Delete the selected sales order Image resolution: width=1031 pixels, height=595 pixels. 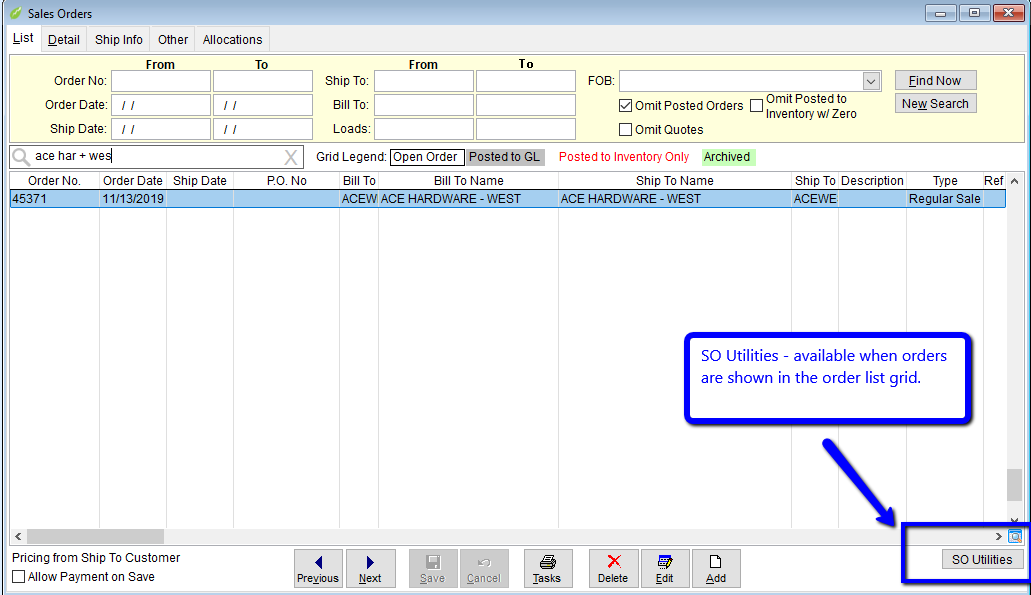(613, 568)
